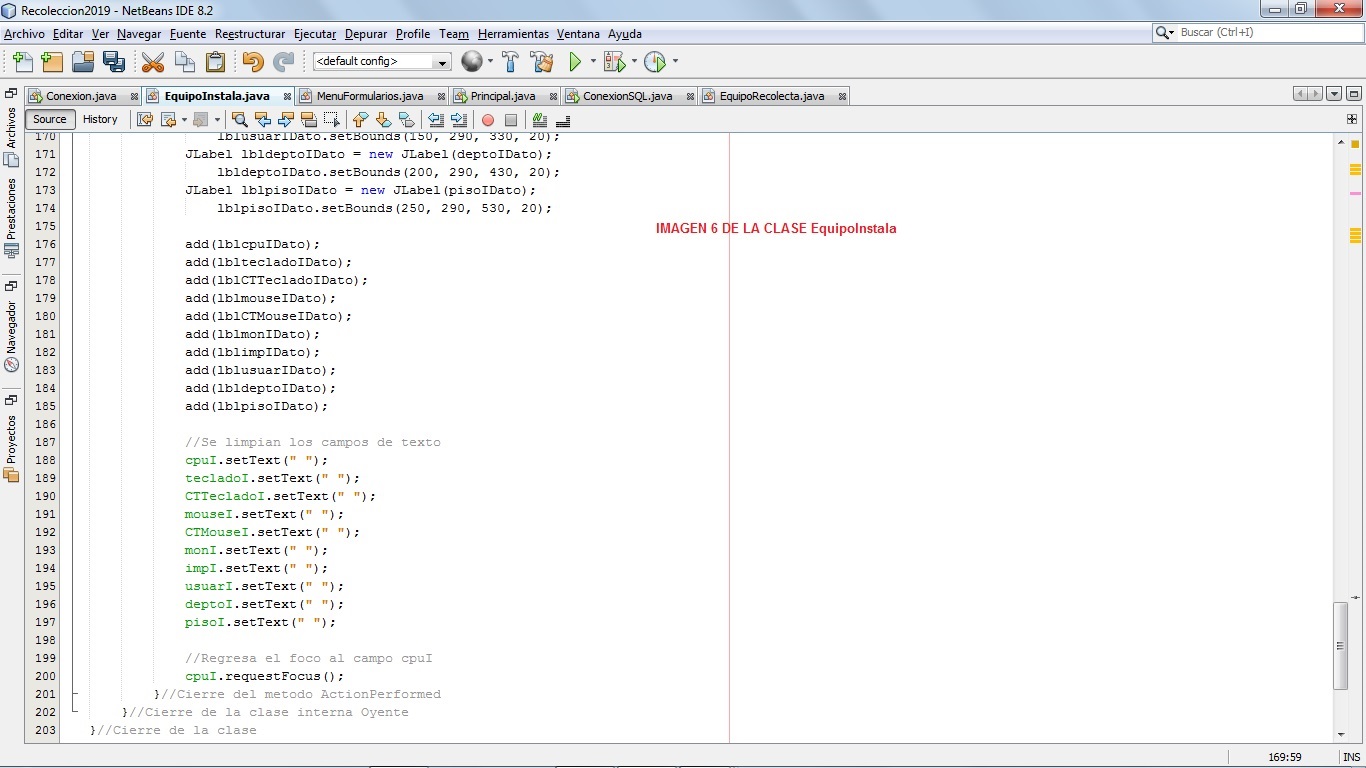Click the Open Project folder icon
Screen dimensions: 1366x768
(x=83, y=62)
